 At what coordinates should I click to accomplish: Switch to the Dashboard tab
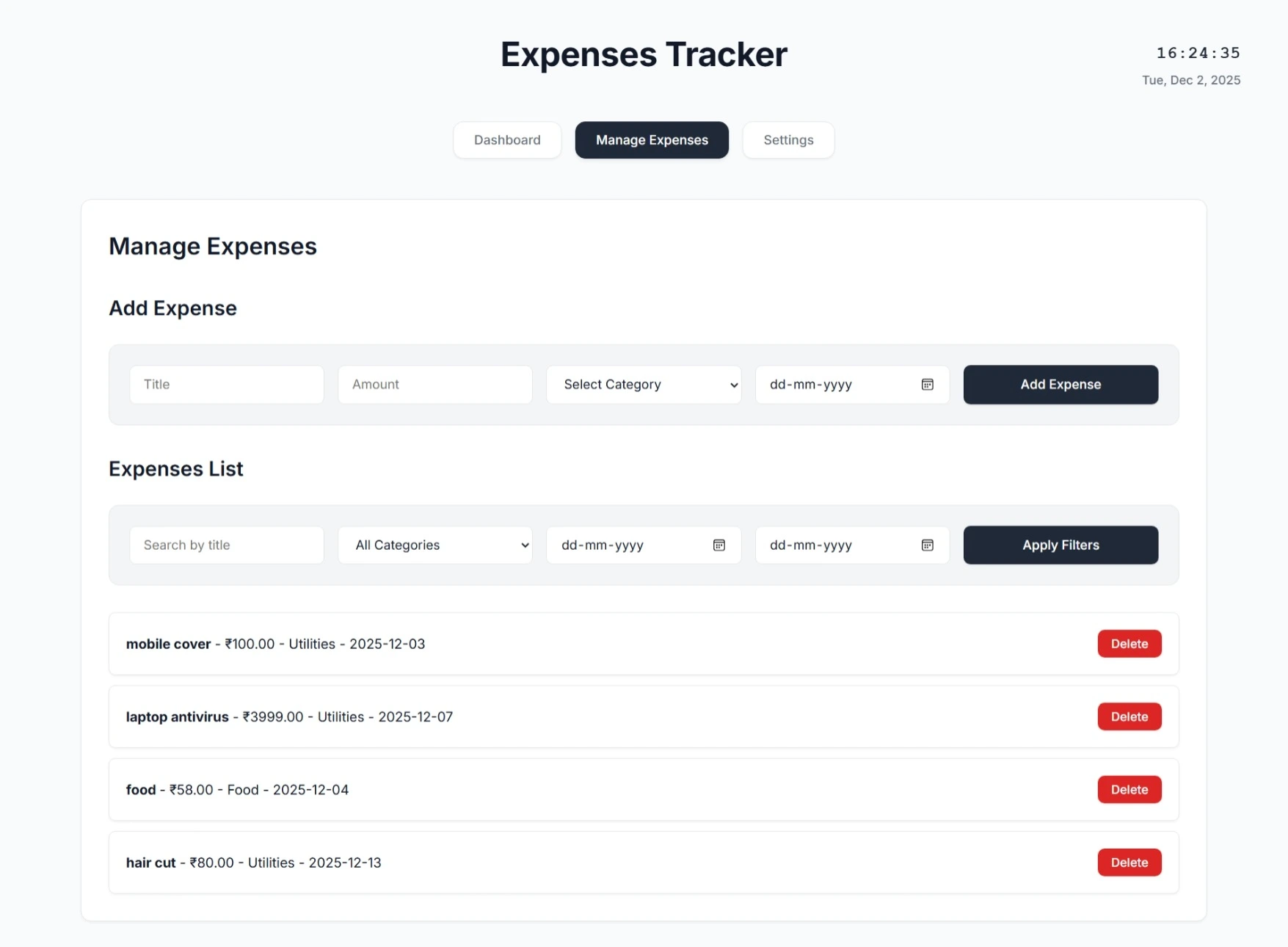pyautogui.click(x=507, y=139)
